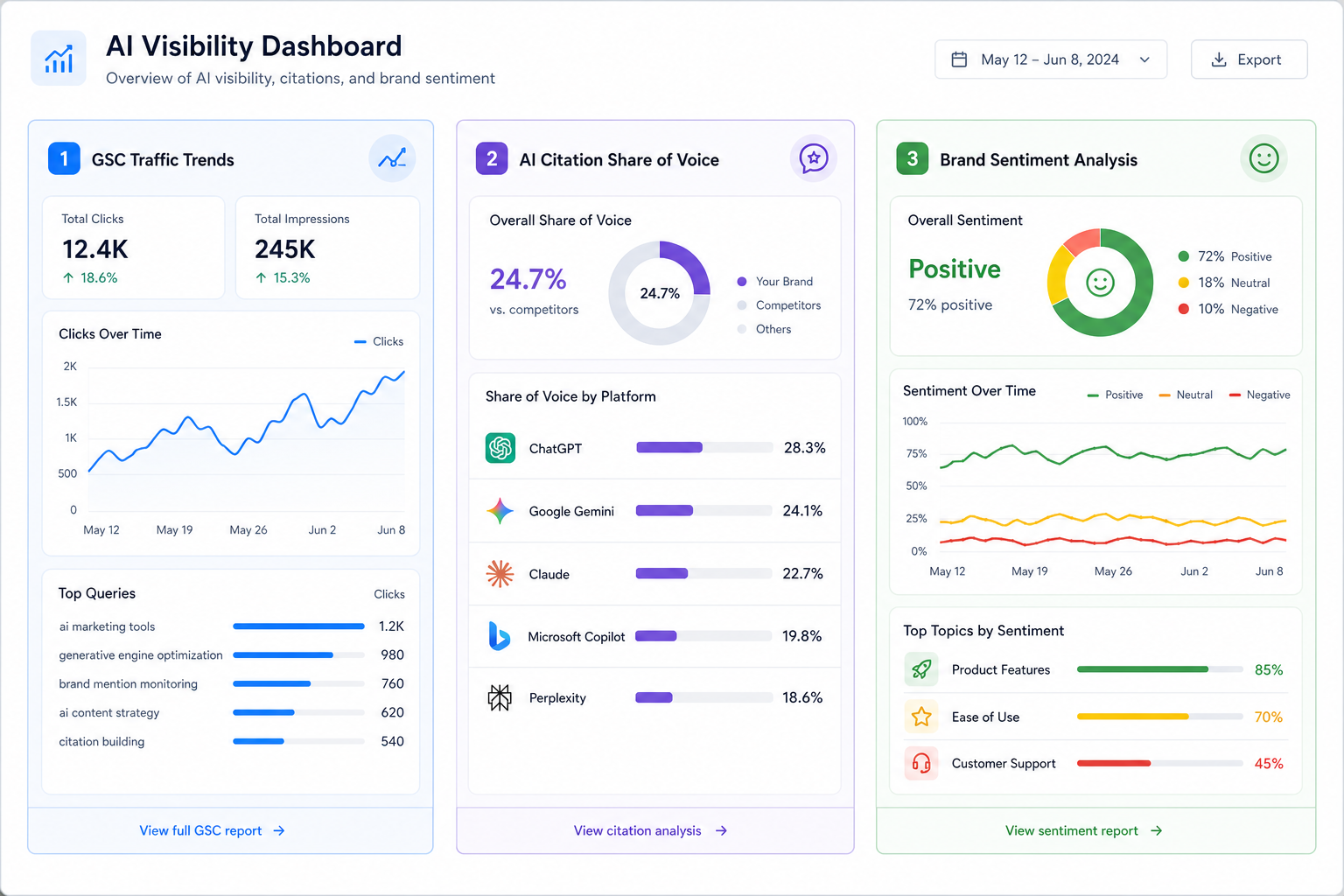Toggle the Others legend entry
The width and height of the screenshot is (1344, 896).
[x=764, y=329]
